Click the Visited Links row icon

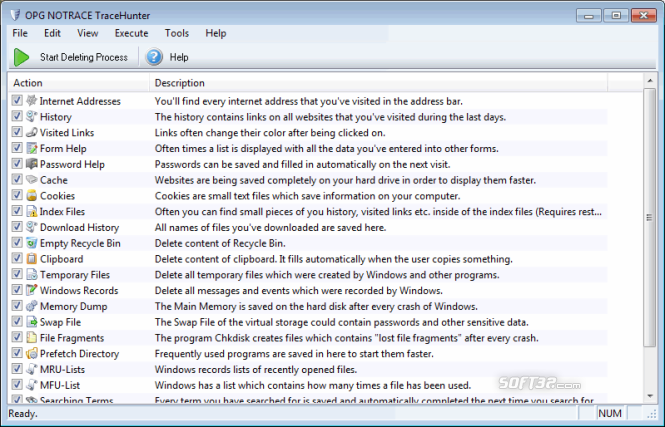(32, 132)
